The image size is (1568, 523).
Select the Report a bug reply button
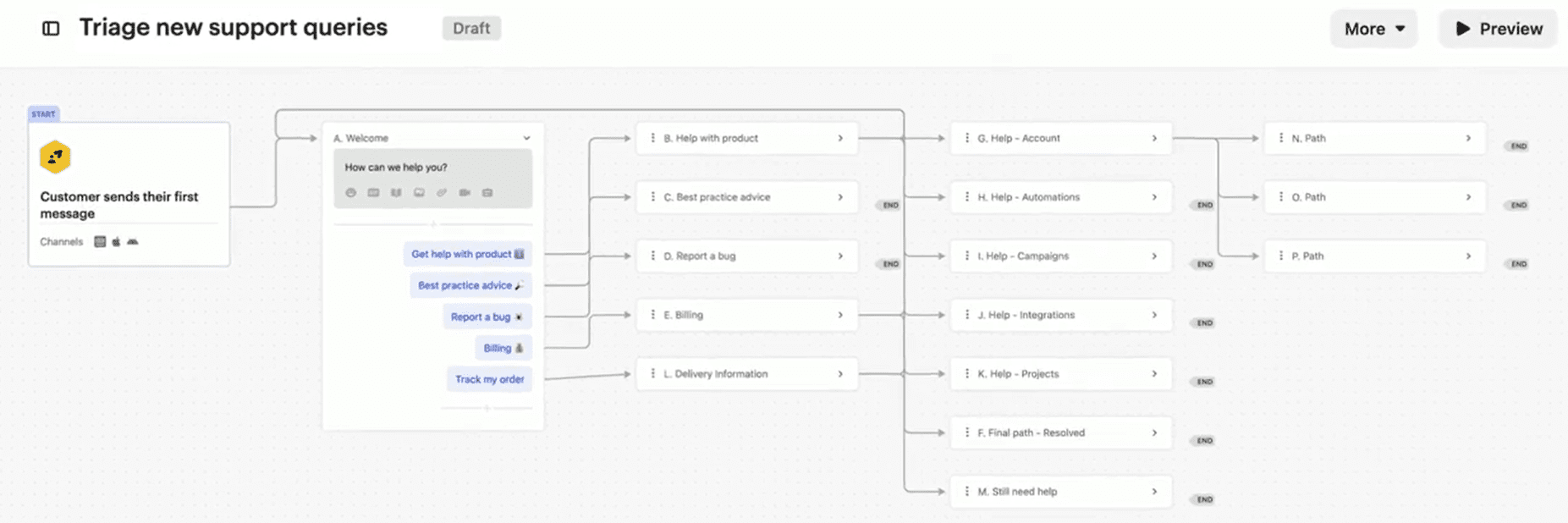point(487,317)
